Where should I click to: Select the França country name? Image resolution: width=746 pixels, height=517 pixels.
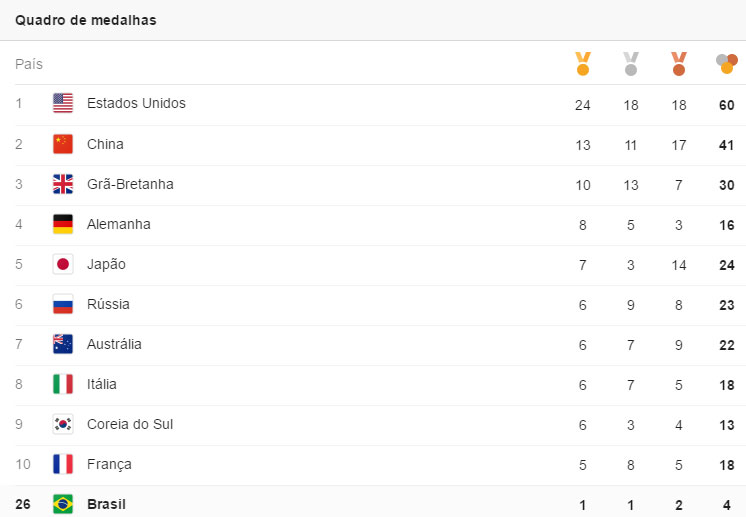[x=109, y=464]
